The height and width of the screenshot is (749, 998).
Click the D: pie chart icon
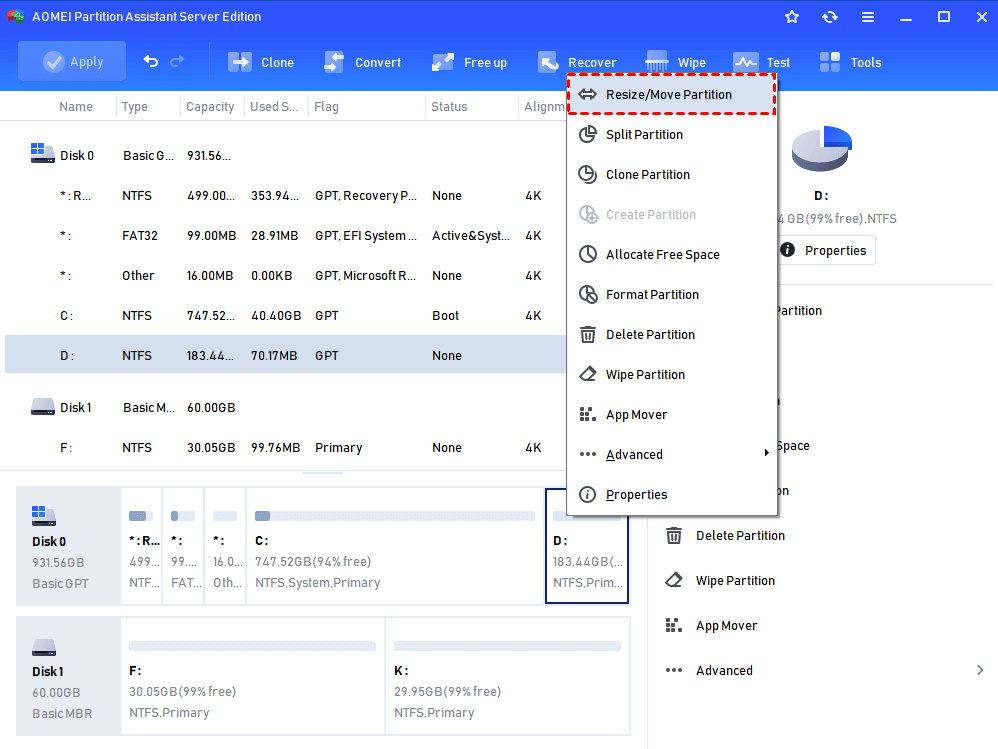click(822, 148)
